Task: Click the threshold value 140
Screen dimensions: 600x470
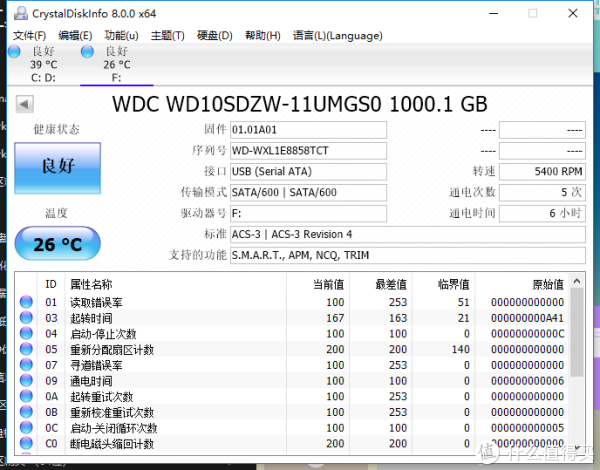Action: [460, 349]
